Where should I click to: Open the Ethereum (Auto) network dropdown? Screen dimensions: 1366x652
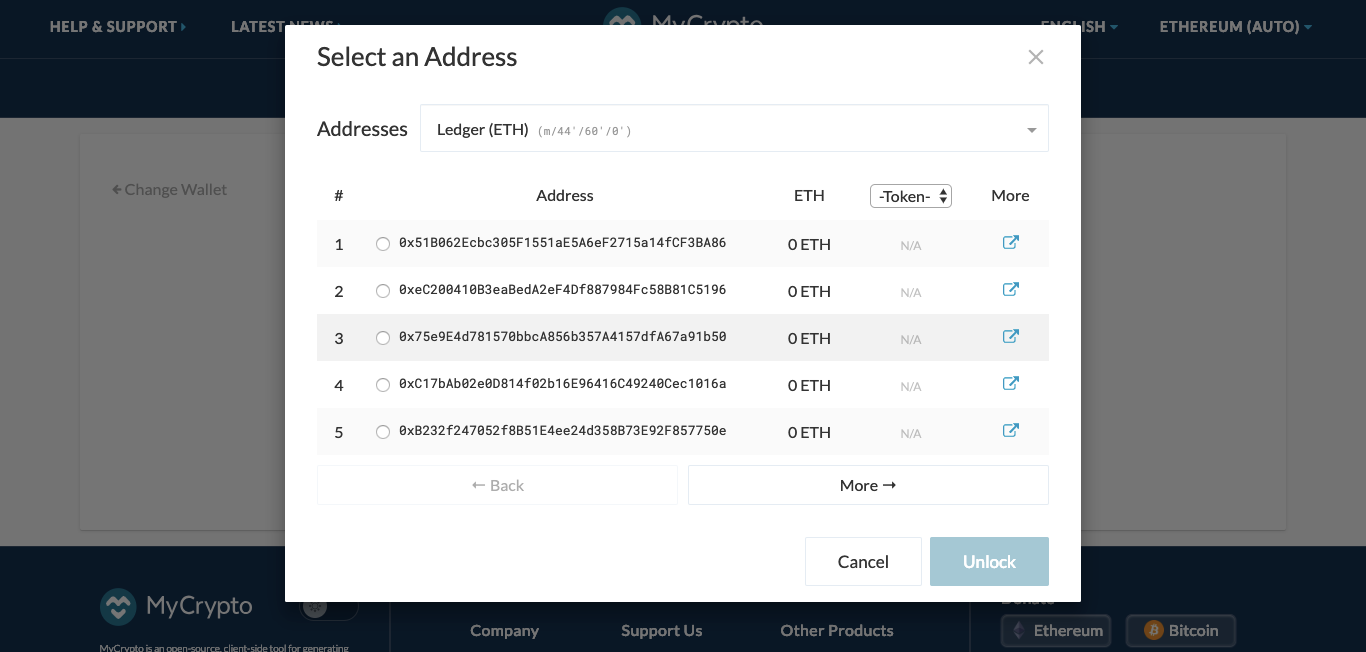(1235, 27)
